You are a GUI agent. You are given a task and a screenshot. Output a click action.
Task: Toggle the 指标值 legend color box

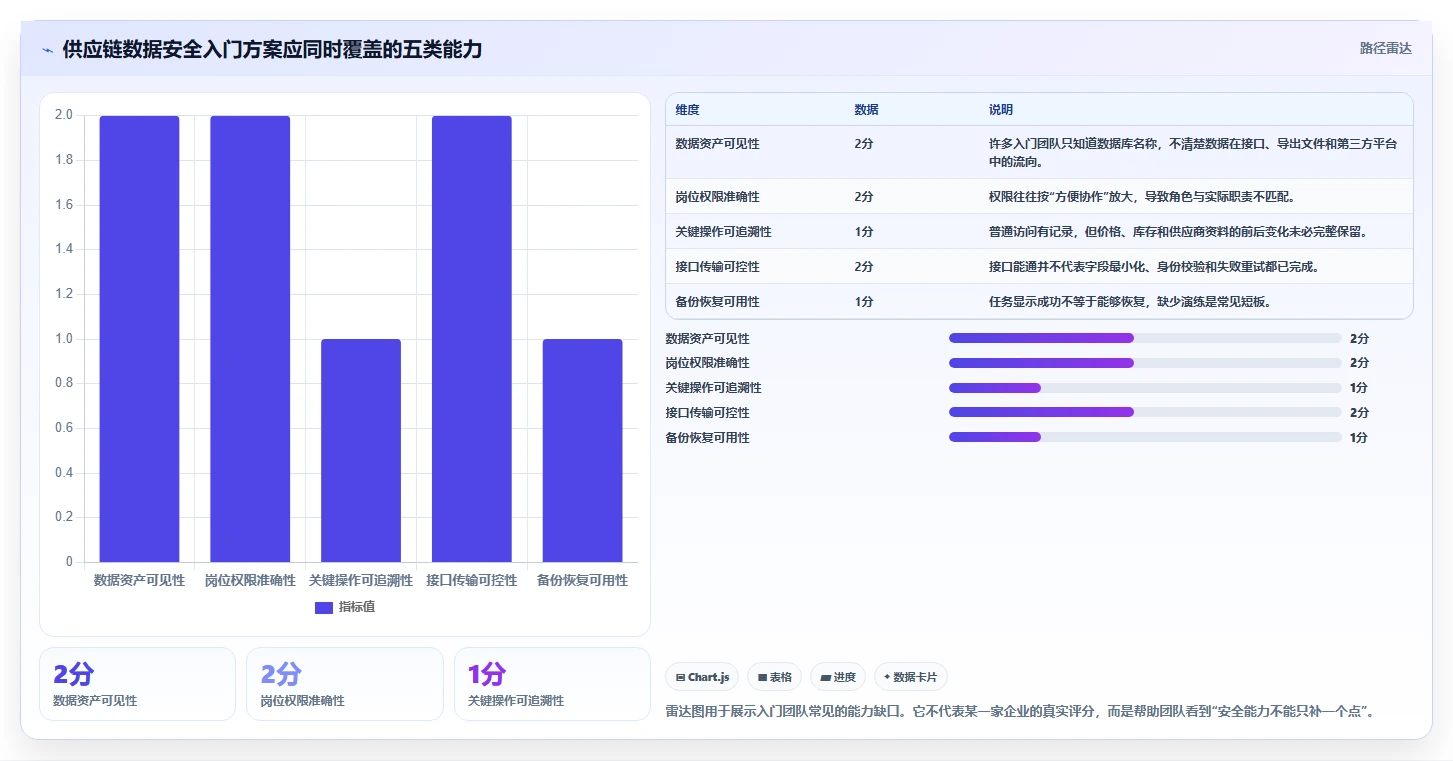(324, 607)
